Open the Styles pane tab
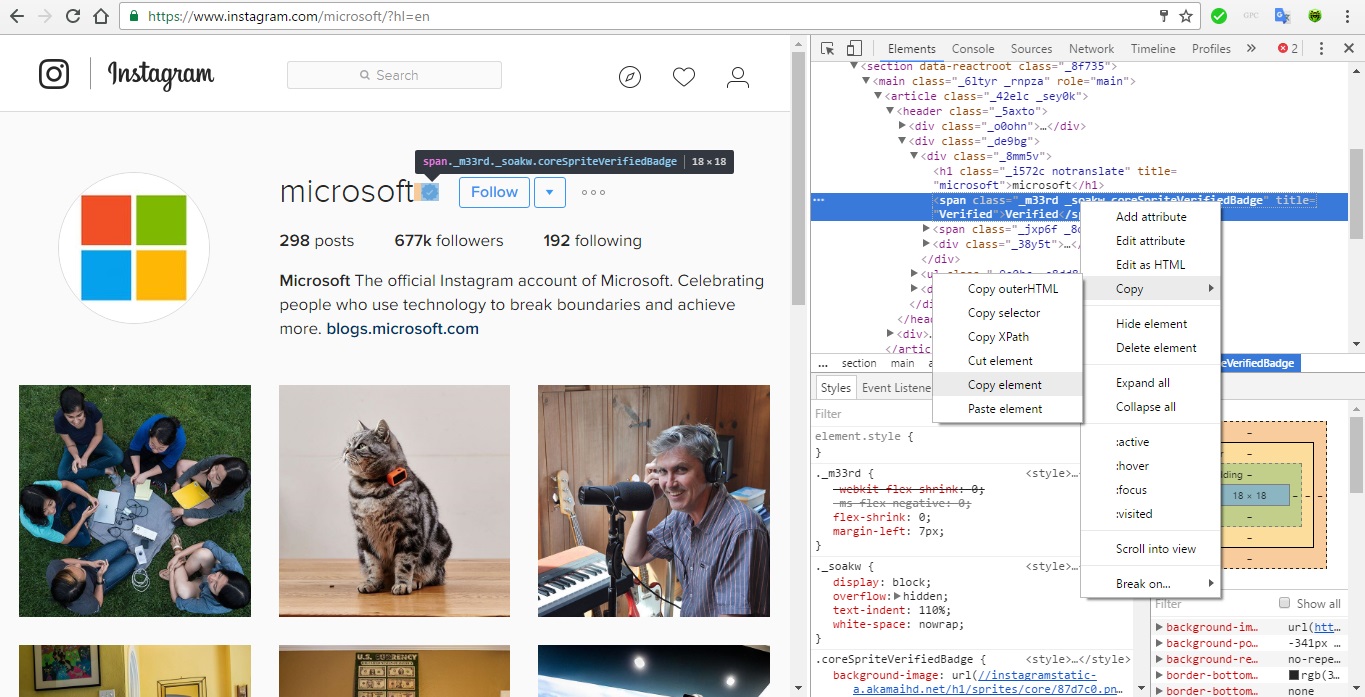 (x=835, y=388)
